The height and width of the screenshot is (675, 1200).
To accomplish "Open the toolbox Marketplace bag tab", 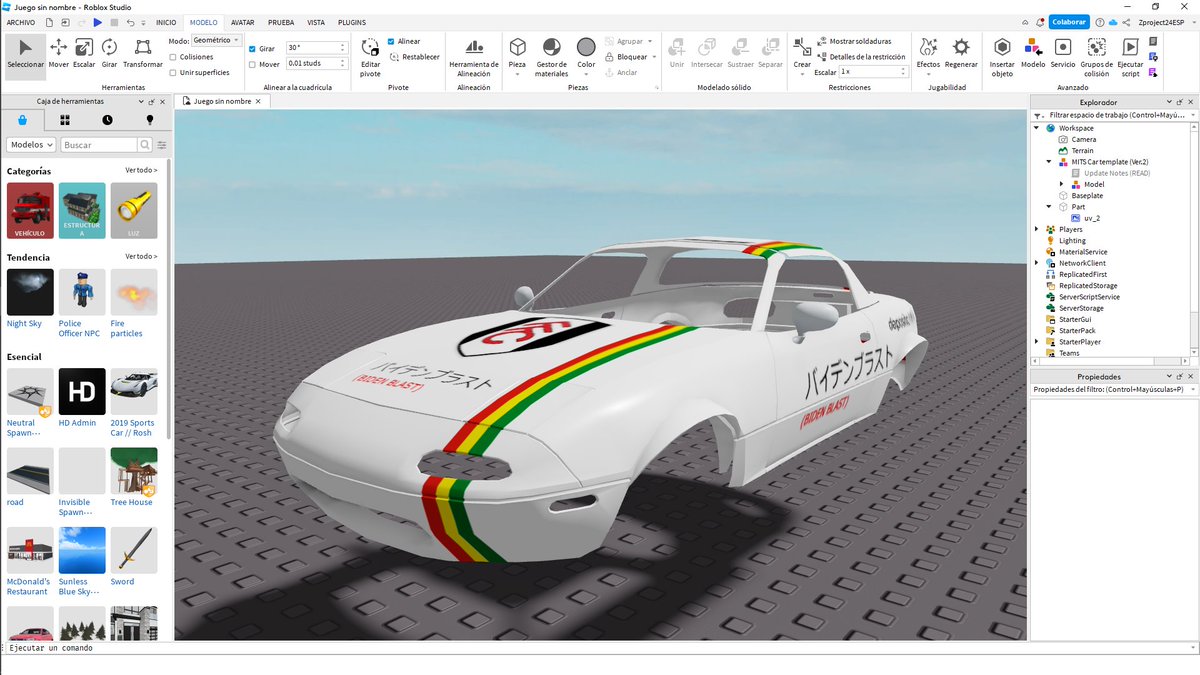I will click(x=22, y=120).
